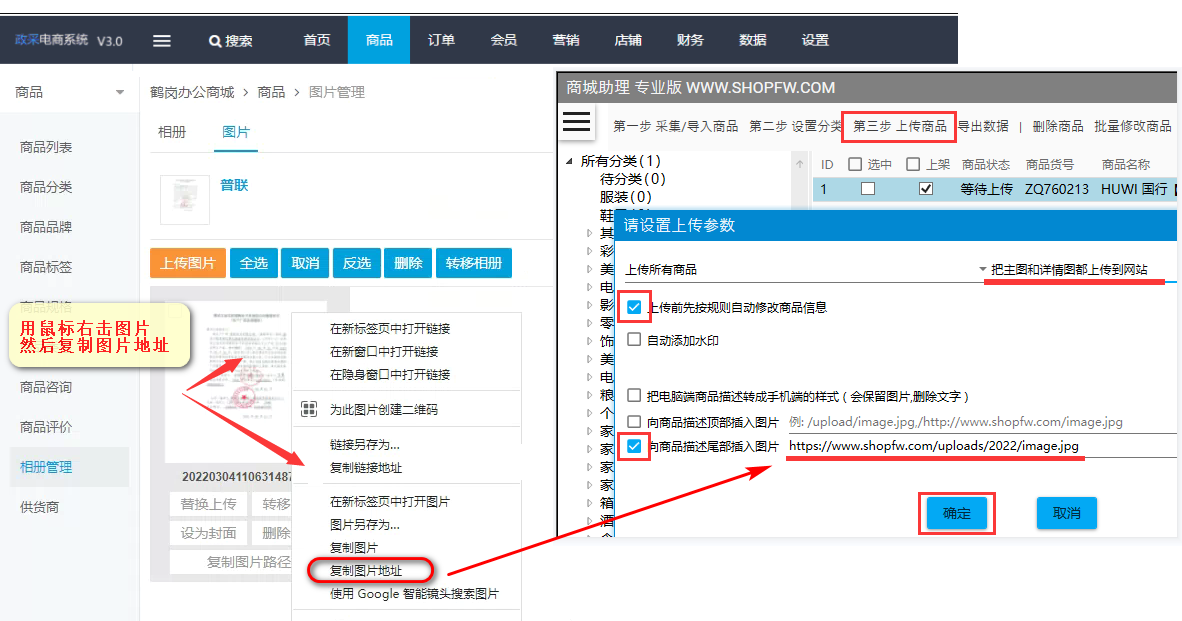
Task: Open 商品分类 in left sidebar
Action: tap(46, 187)
